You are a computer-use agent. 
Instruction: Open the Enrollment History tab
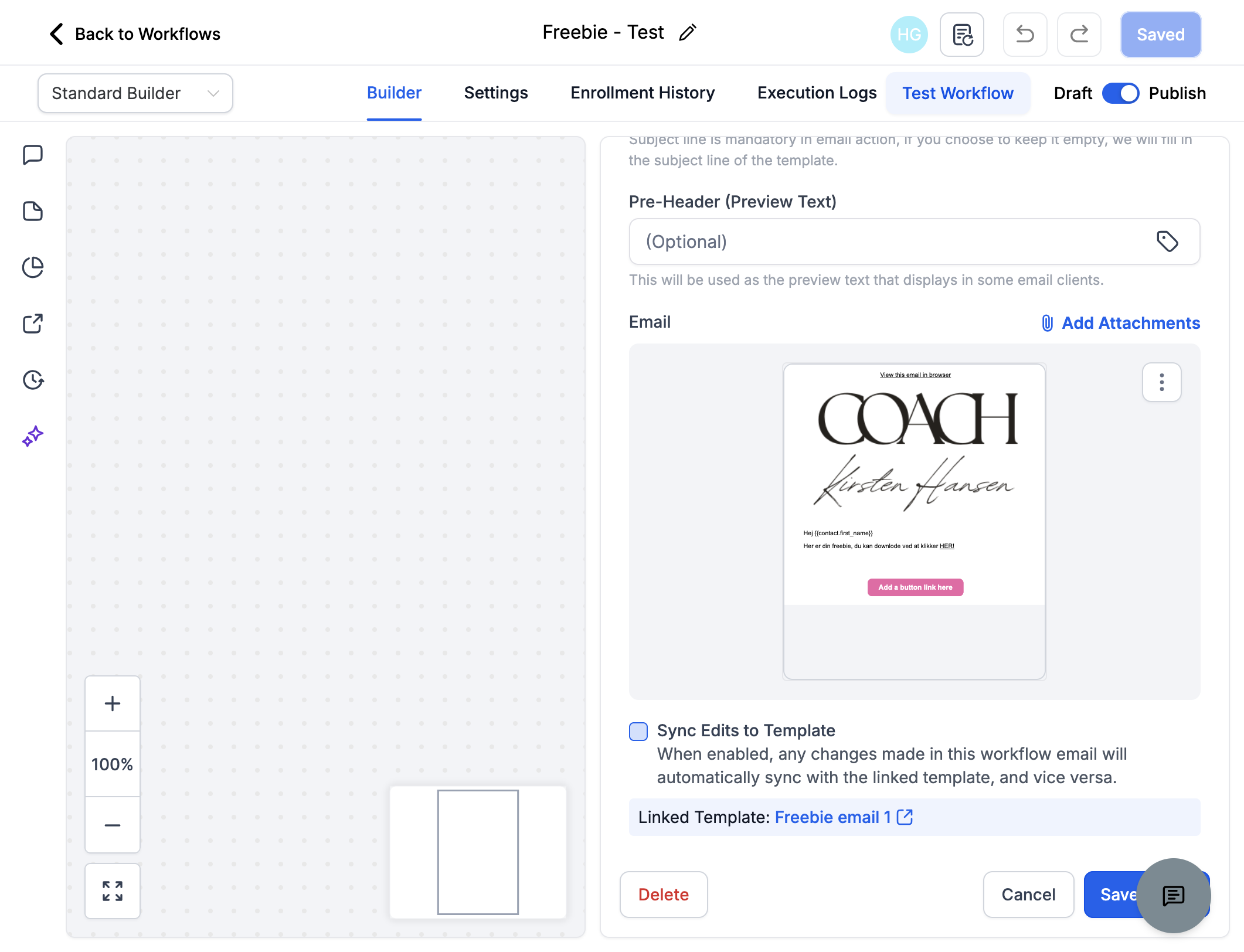click(x=643, y=93)
